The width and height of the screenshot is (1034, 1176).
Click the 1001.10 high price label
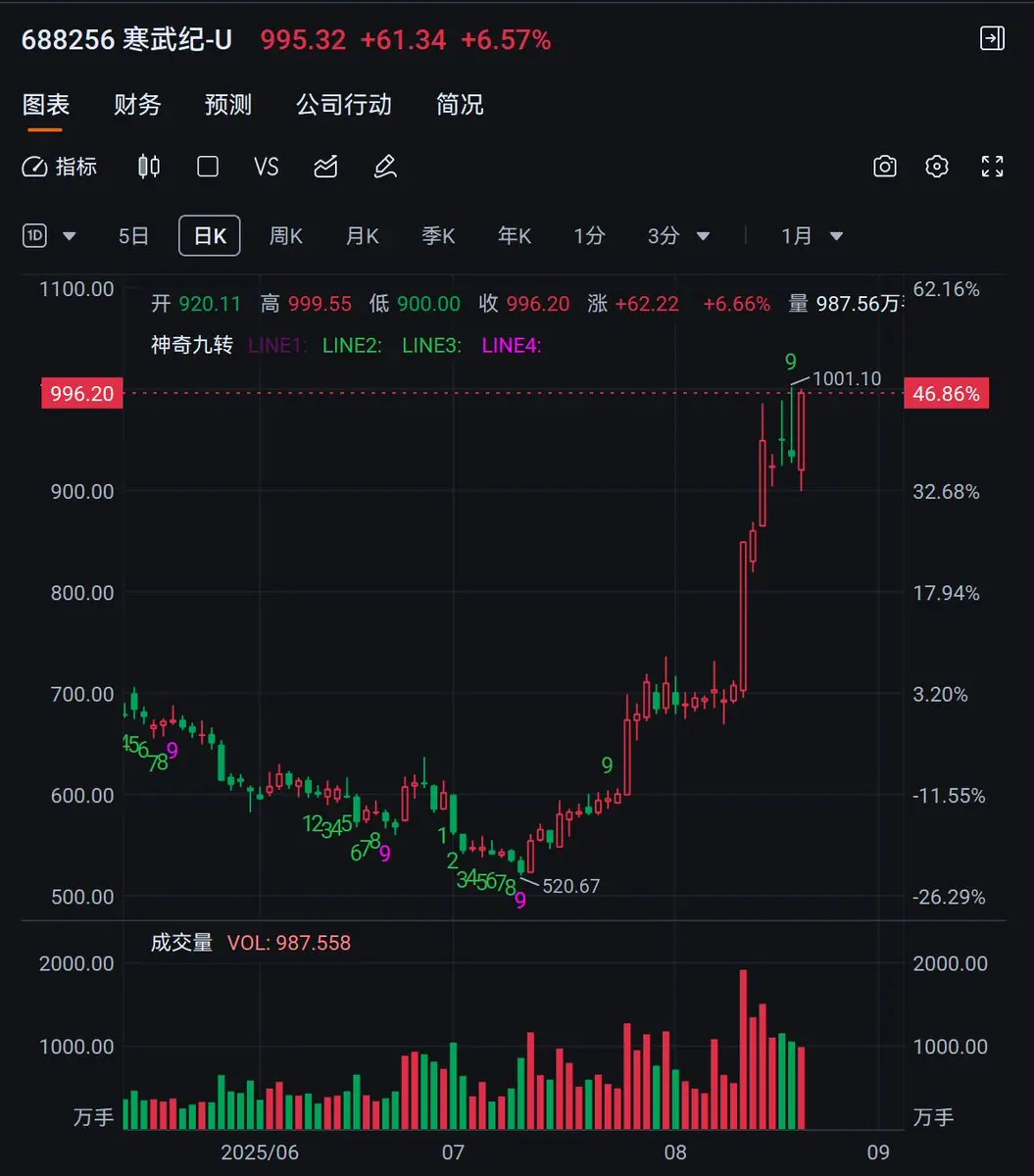[848, 378]
